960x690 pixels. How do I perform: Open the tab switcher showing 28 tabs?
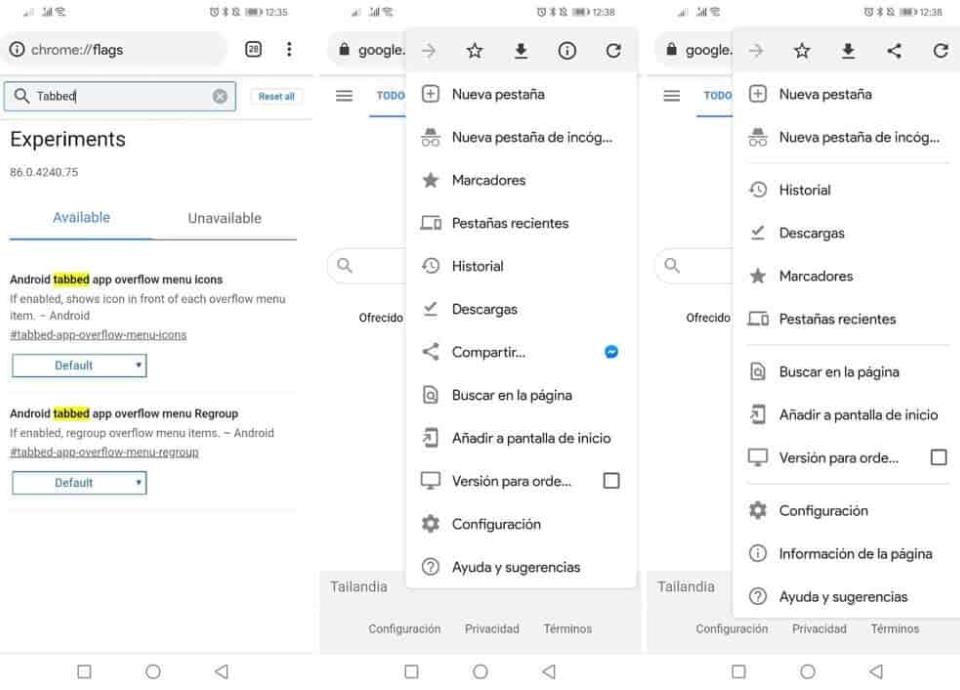[254, 49]
